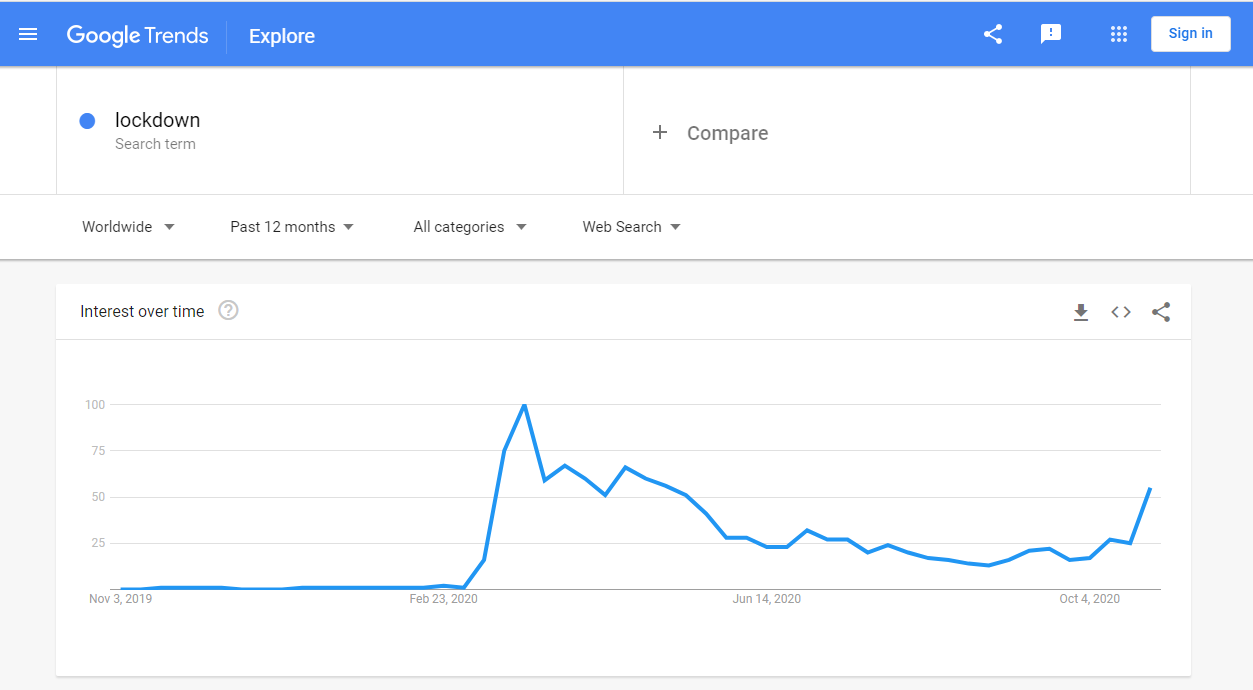Open the Interest over time help icon
The height and width of the screenshot is (690, 1253).
pos(228,311)
